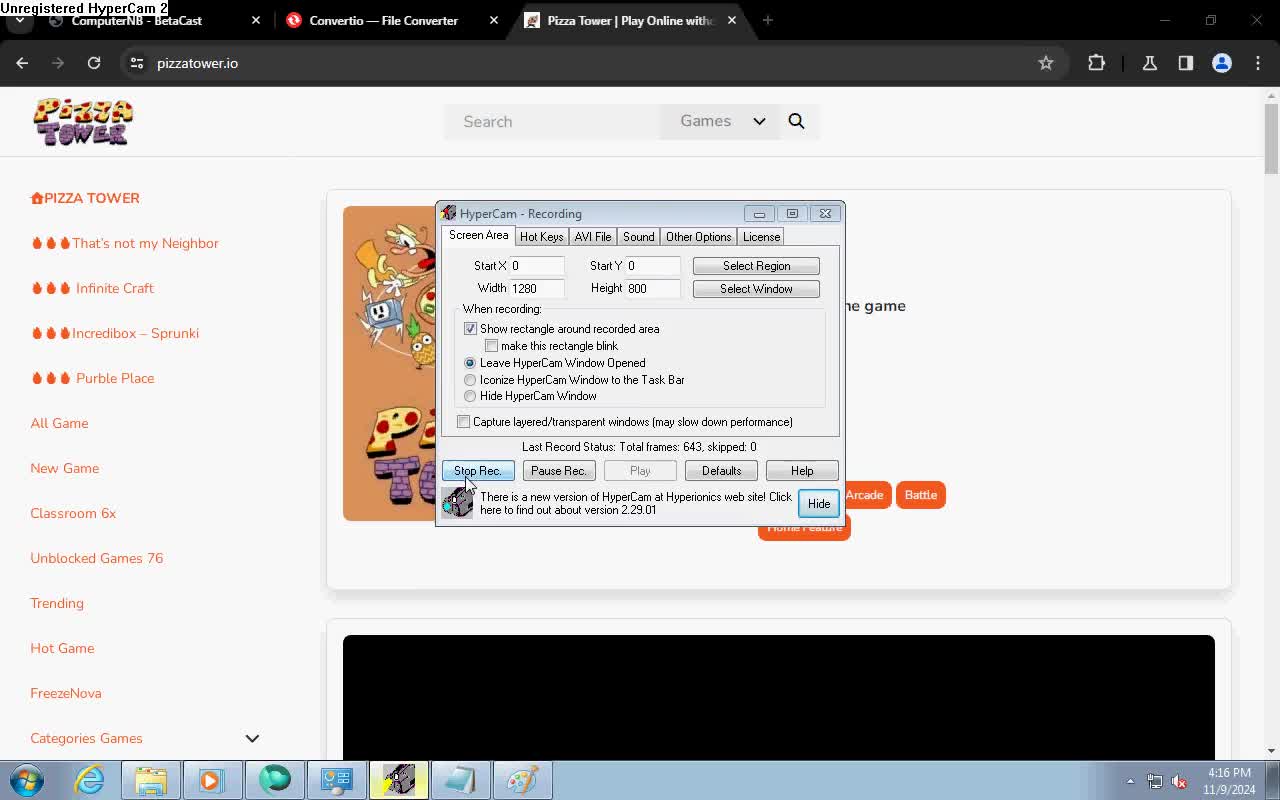Toggle Show rectangle around recorded area

coord(470,329)
